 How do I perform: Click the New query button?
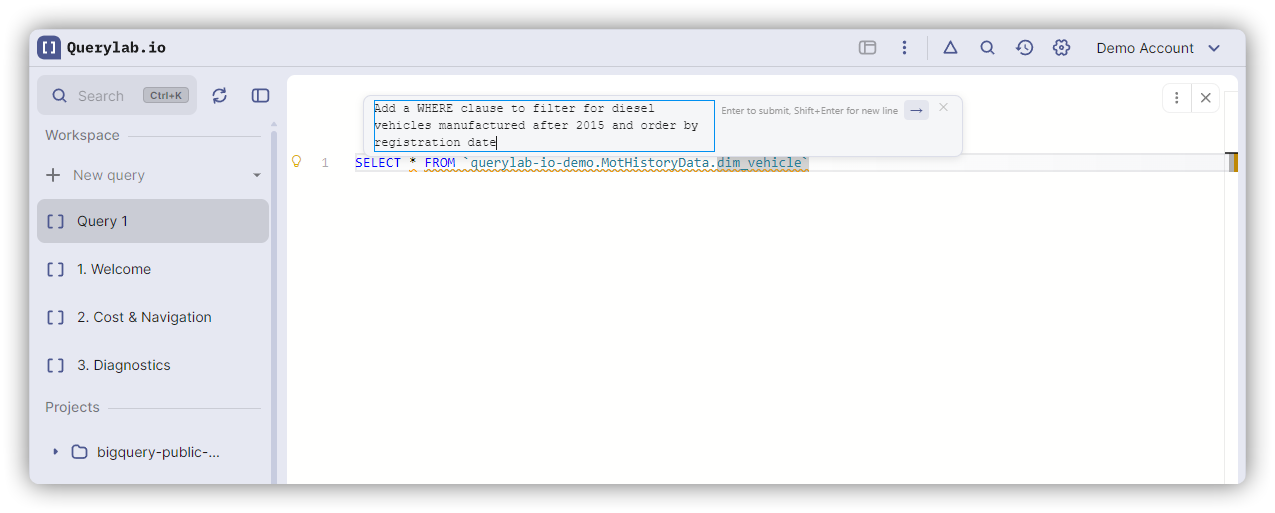(108, 175)
